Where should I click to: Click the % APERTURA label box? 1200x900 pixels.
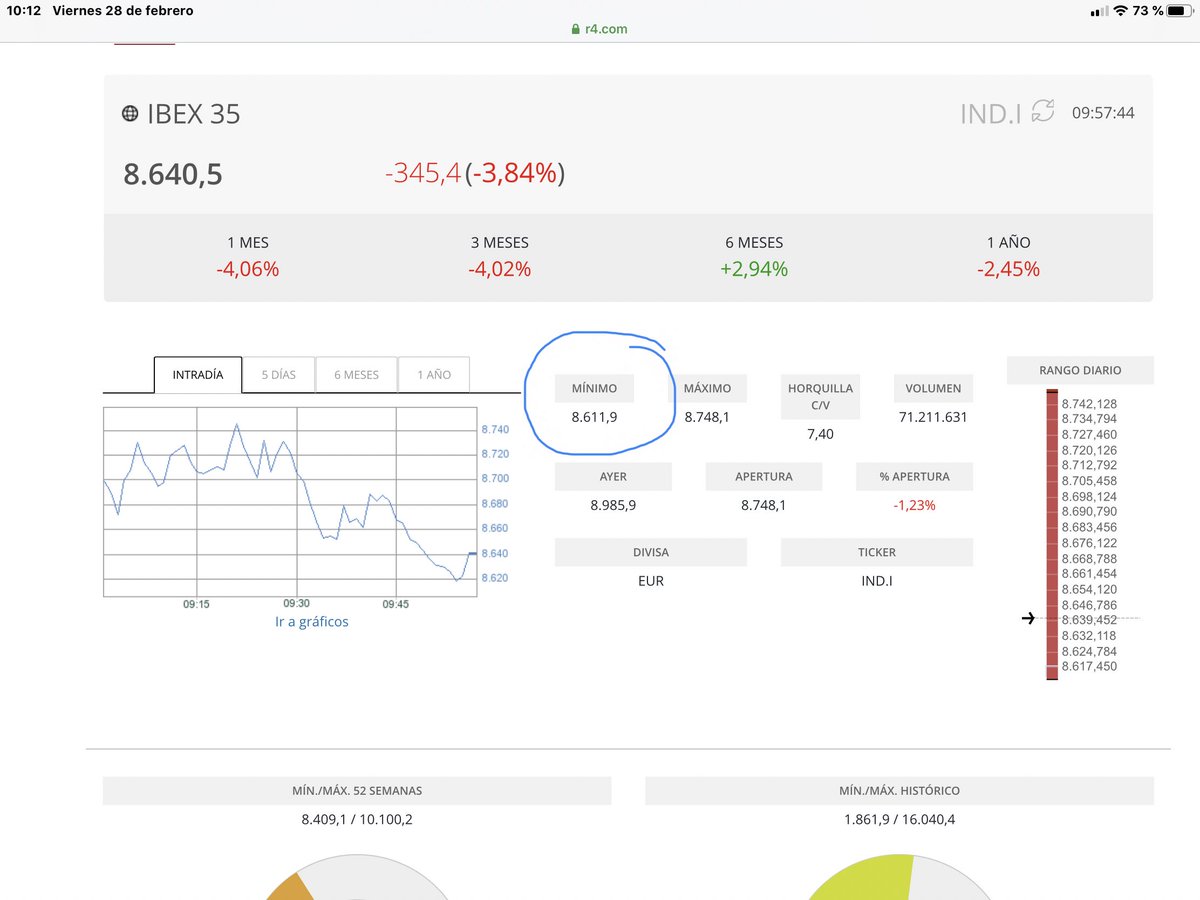pyautogui.click(x=914, y=477)
